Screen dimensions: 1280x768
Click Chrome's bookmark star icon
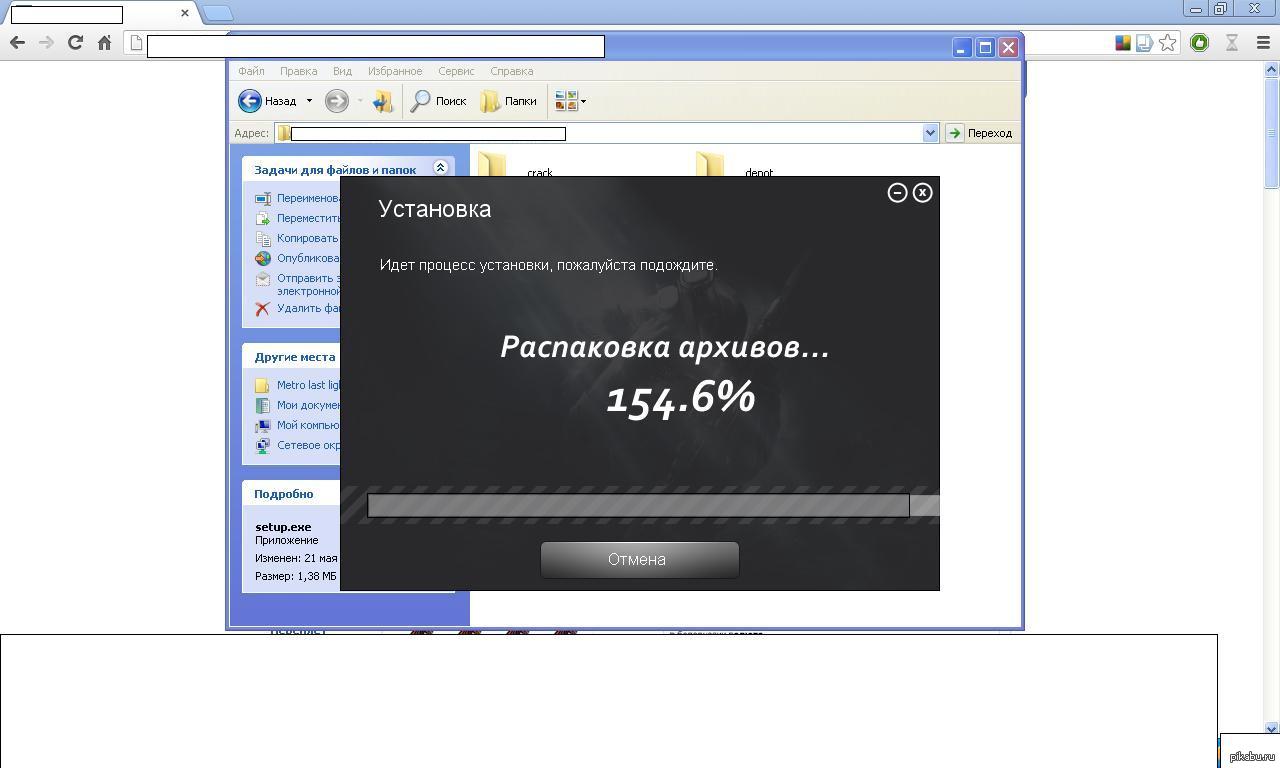click(x=1167, y=42)
